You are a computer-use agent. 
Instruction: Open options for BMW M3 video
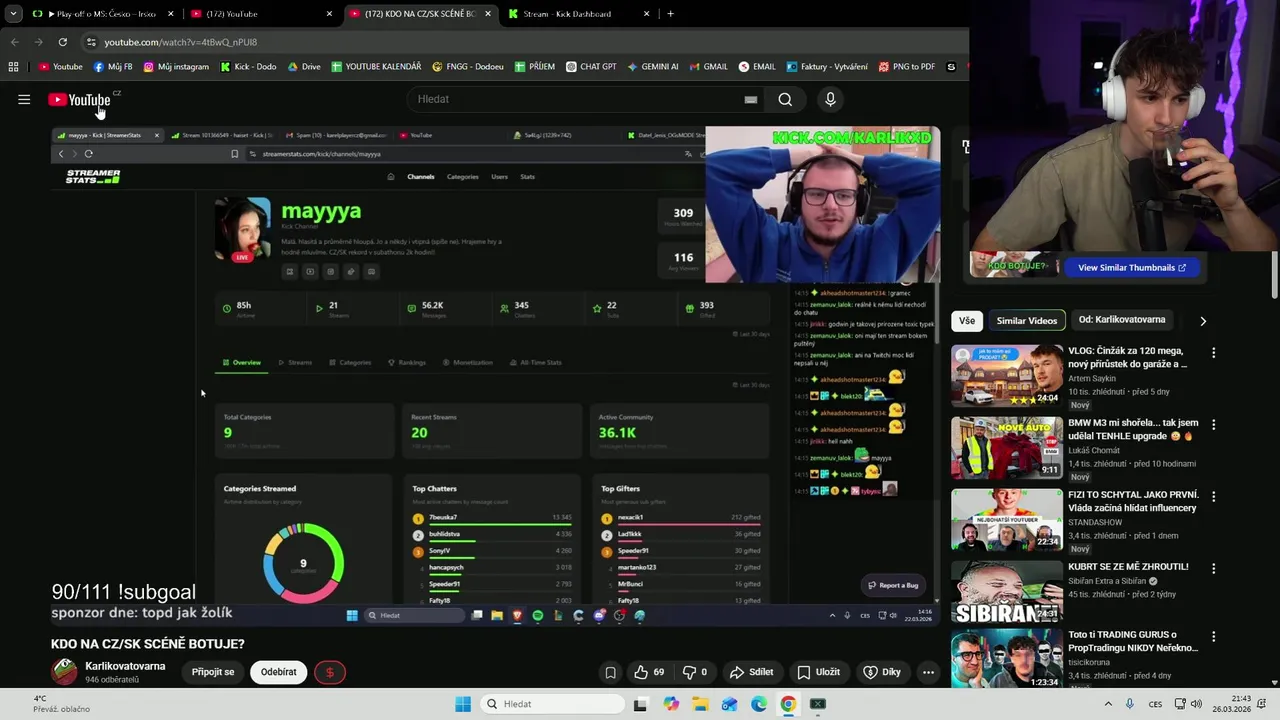[1213, 425]
